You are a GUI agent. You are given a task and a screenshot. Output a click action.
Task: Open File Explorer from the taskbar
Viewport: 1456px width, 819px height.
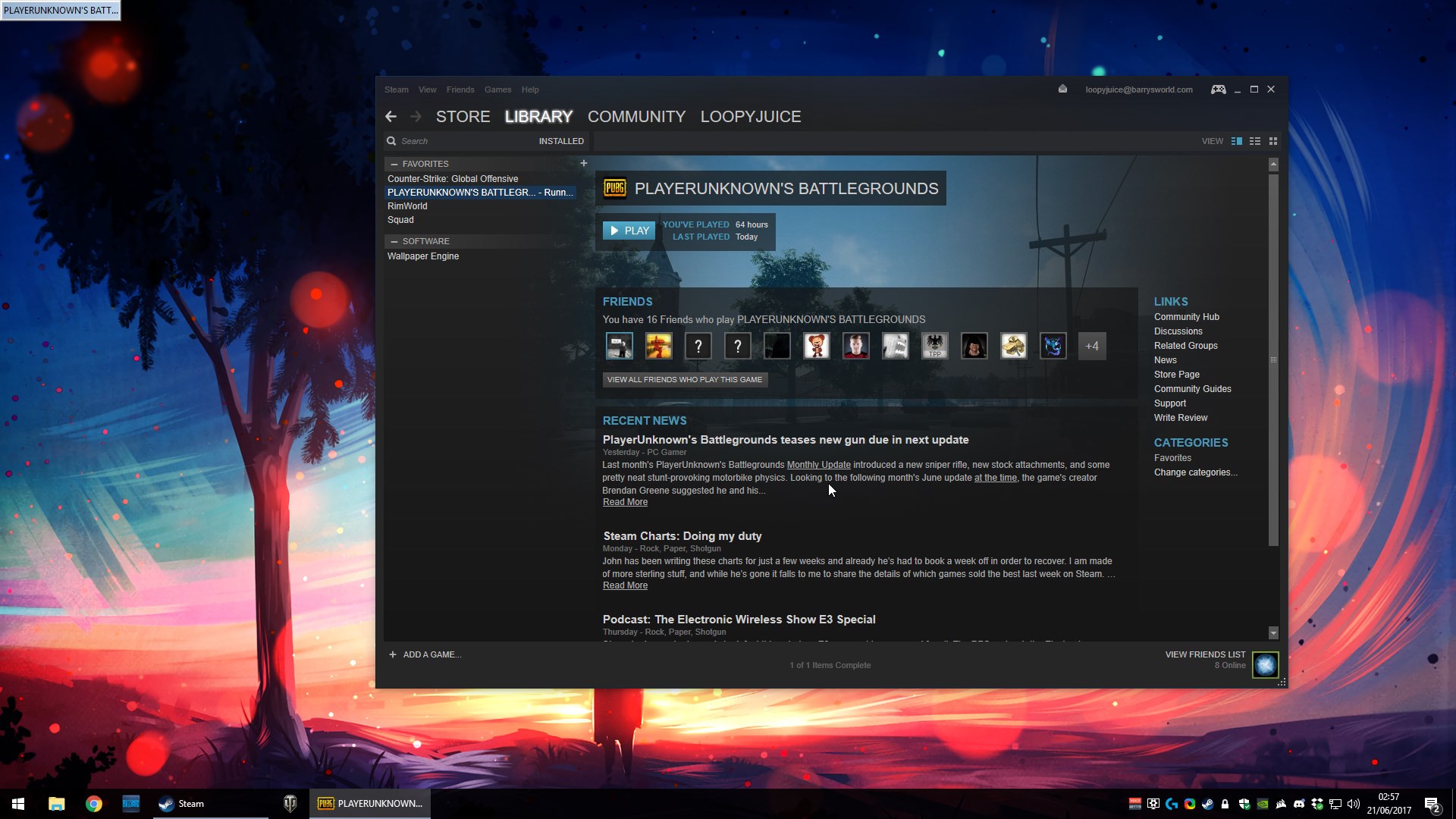click(x=57, y=804)
